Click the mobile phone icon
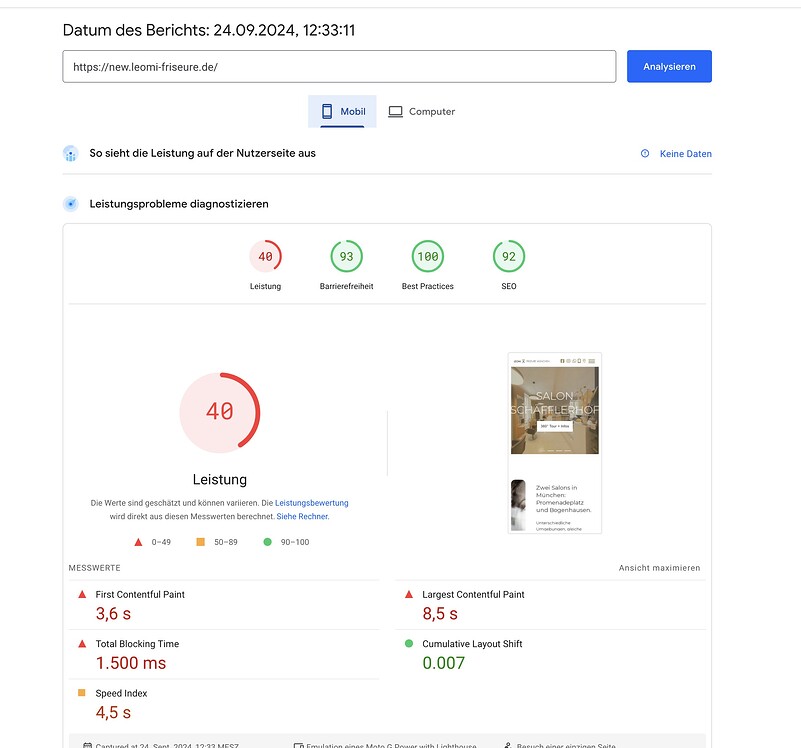801x748 pixels. (x=327, y=112)
